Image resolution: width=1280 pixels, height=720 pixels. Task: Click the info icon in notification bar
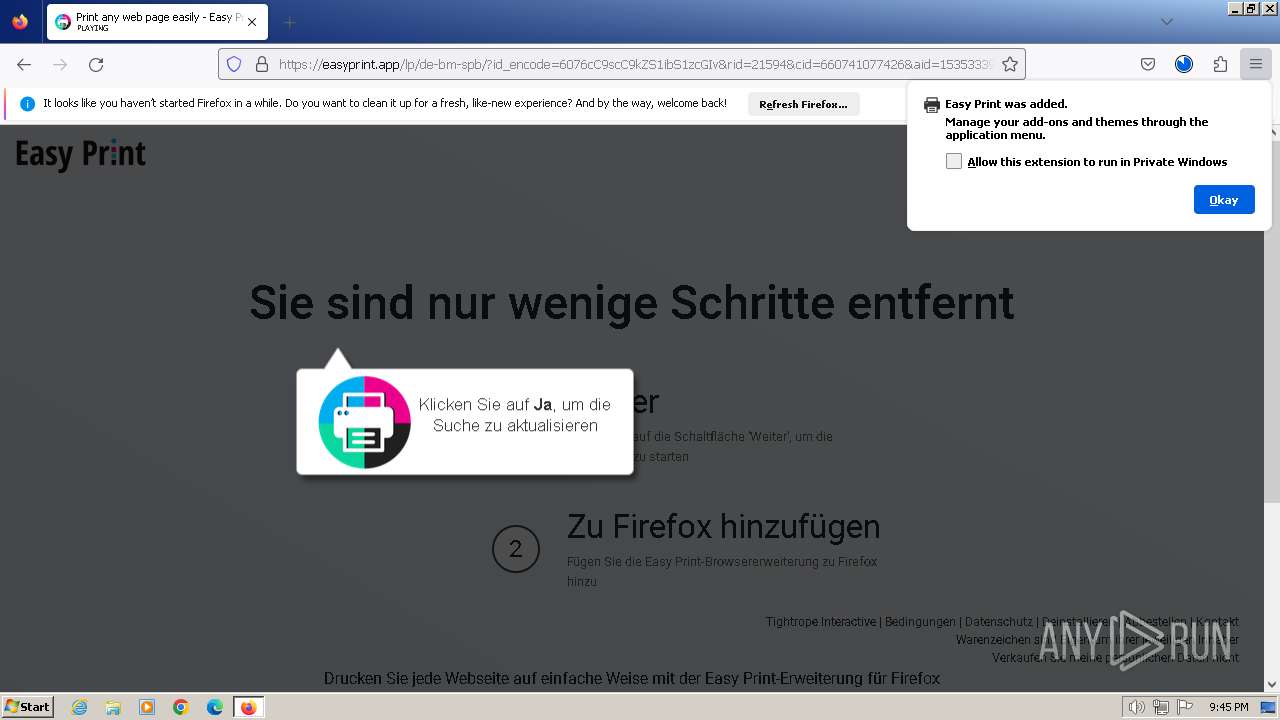tap(27, 104)
